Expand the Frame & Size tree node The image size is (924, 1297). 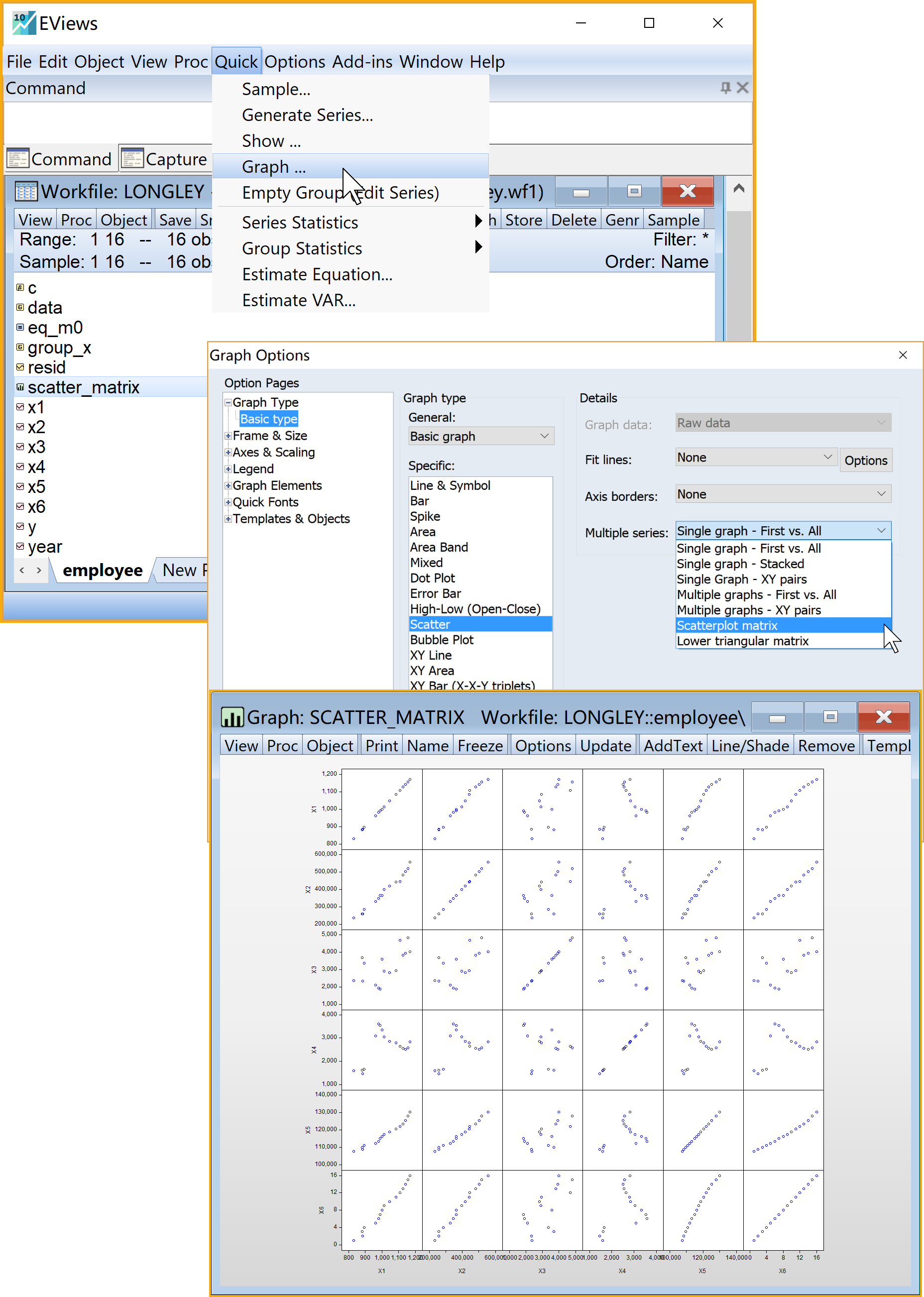tap(228, 436)
